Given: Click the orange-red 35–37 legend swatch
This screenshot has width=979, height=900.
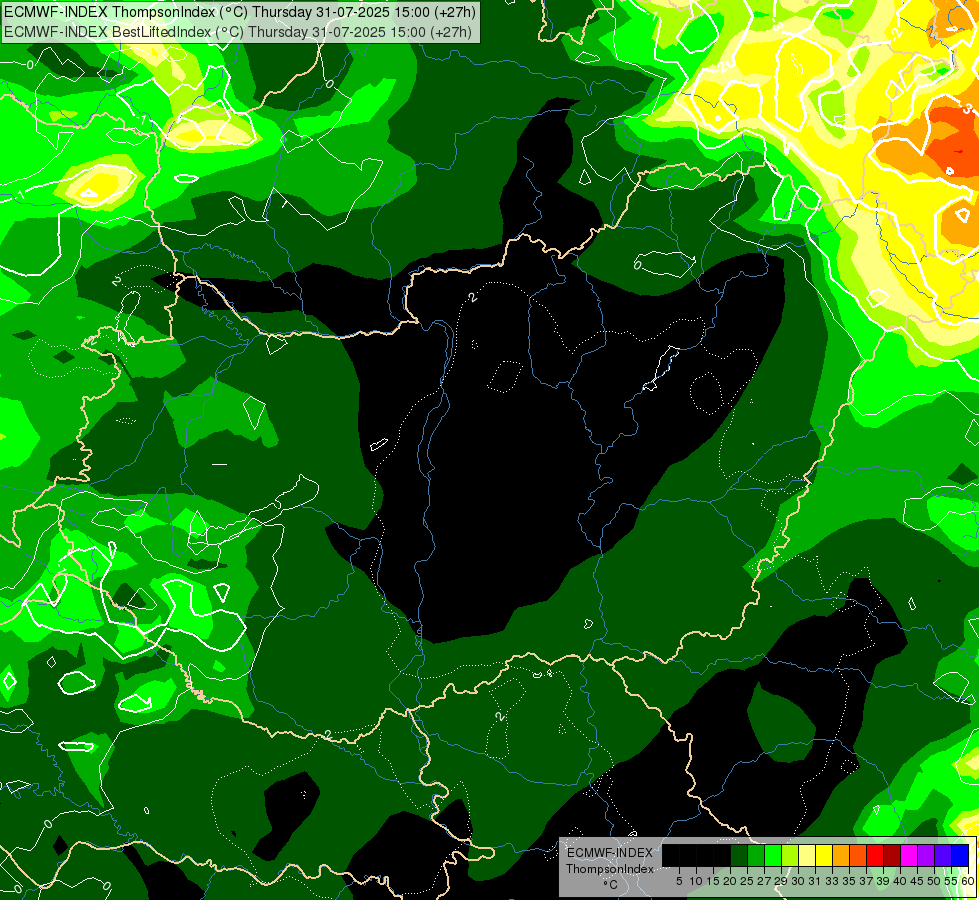Looking at the screenshot, I should click(x=858, y=855).
